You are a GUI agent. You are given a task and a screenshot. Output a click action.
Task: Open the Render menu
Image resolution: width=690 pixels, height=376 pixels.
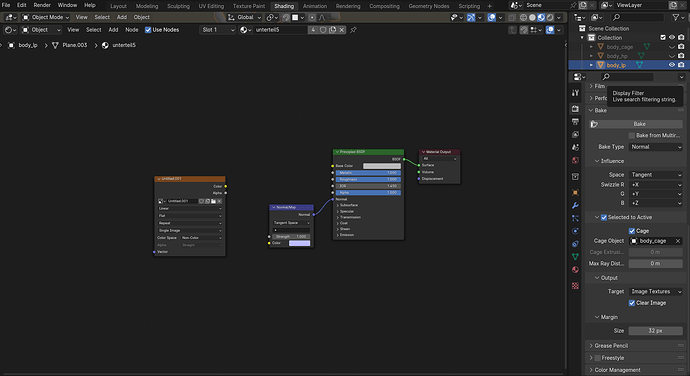click(x=42, y=5)
